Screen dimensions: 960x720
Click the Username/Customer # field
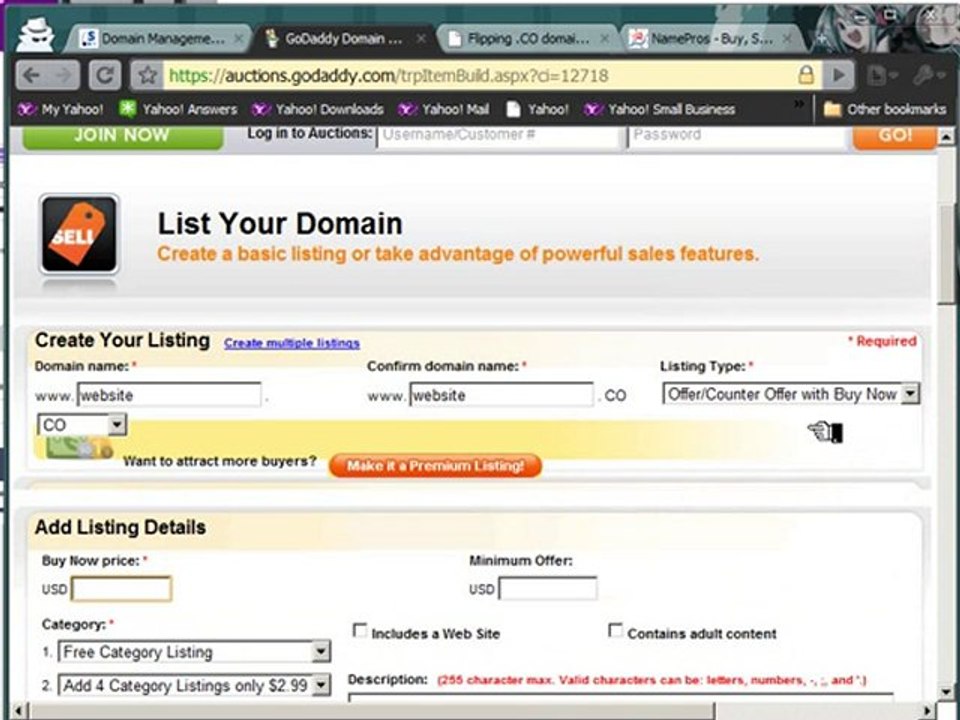pos(498,136)
